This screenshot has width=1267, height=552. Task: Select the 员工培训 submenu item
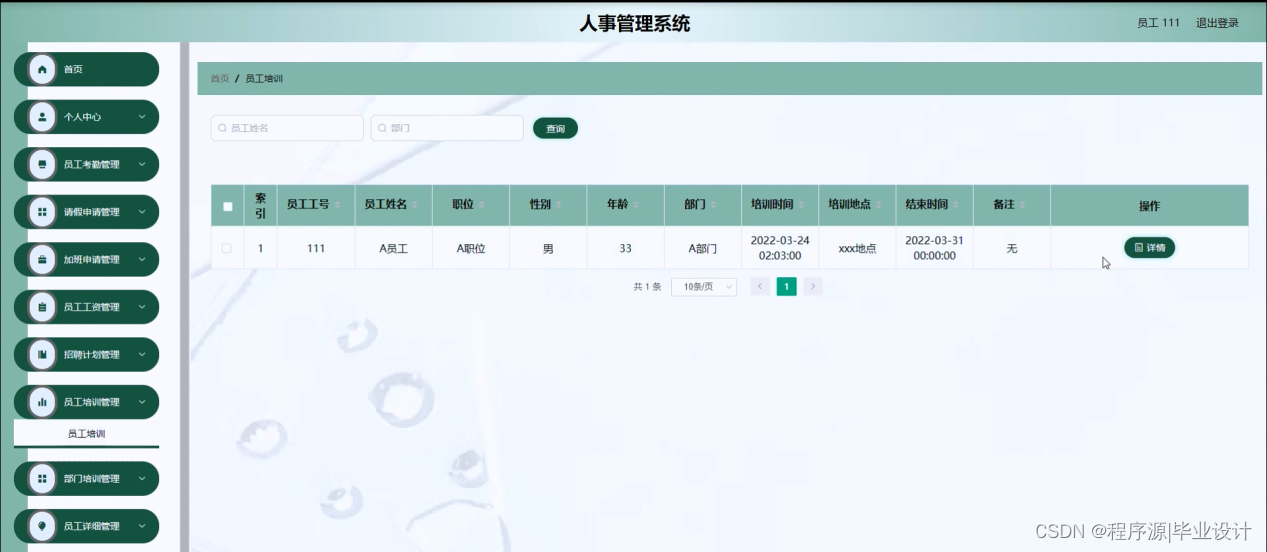86,434
